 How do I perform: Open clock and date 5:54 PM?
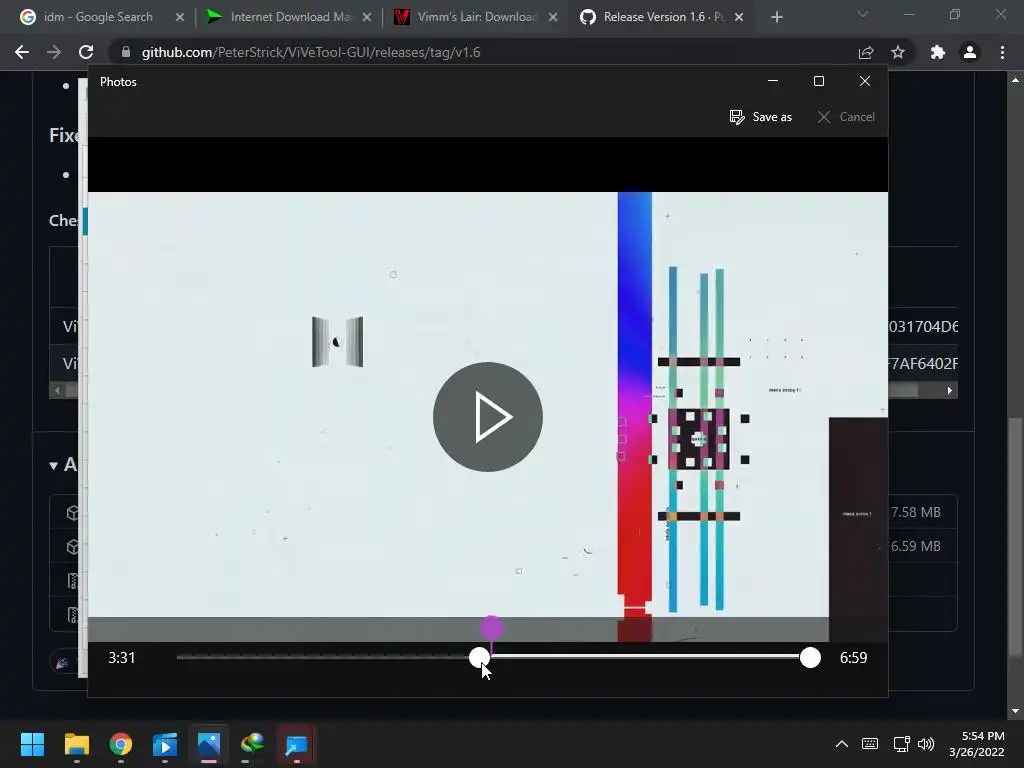977,744
